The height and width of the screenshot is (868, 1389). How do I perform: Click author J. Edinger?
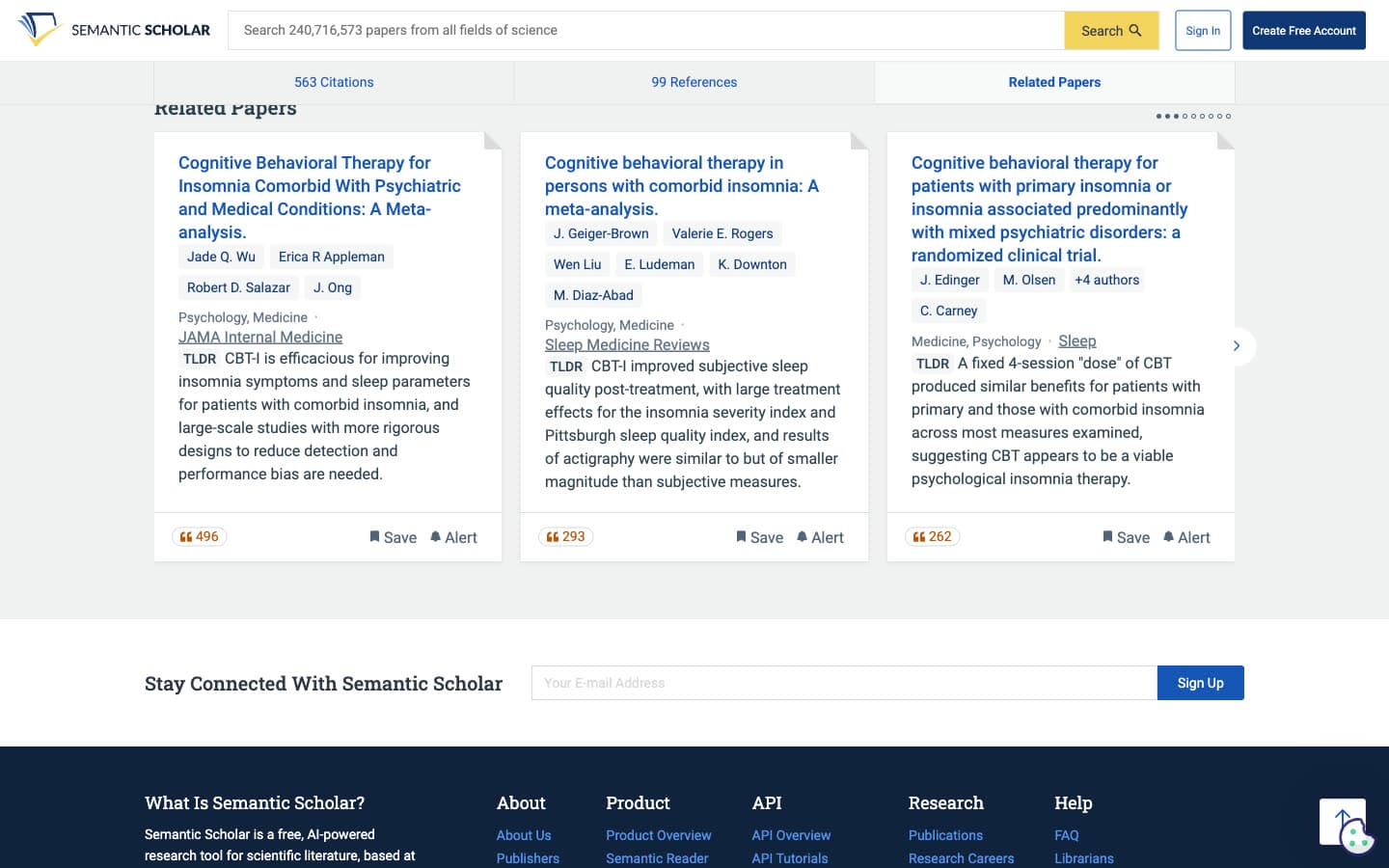pyautogui.click(x=949, y=280)
